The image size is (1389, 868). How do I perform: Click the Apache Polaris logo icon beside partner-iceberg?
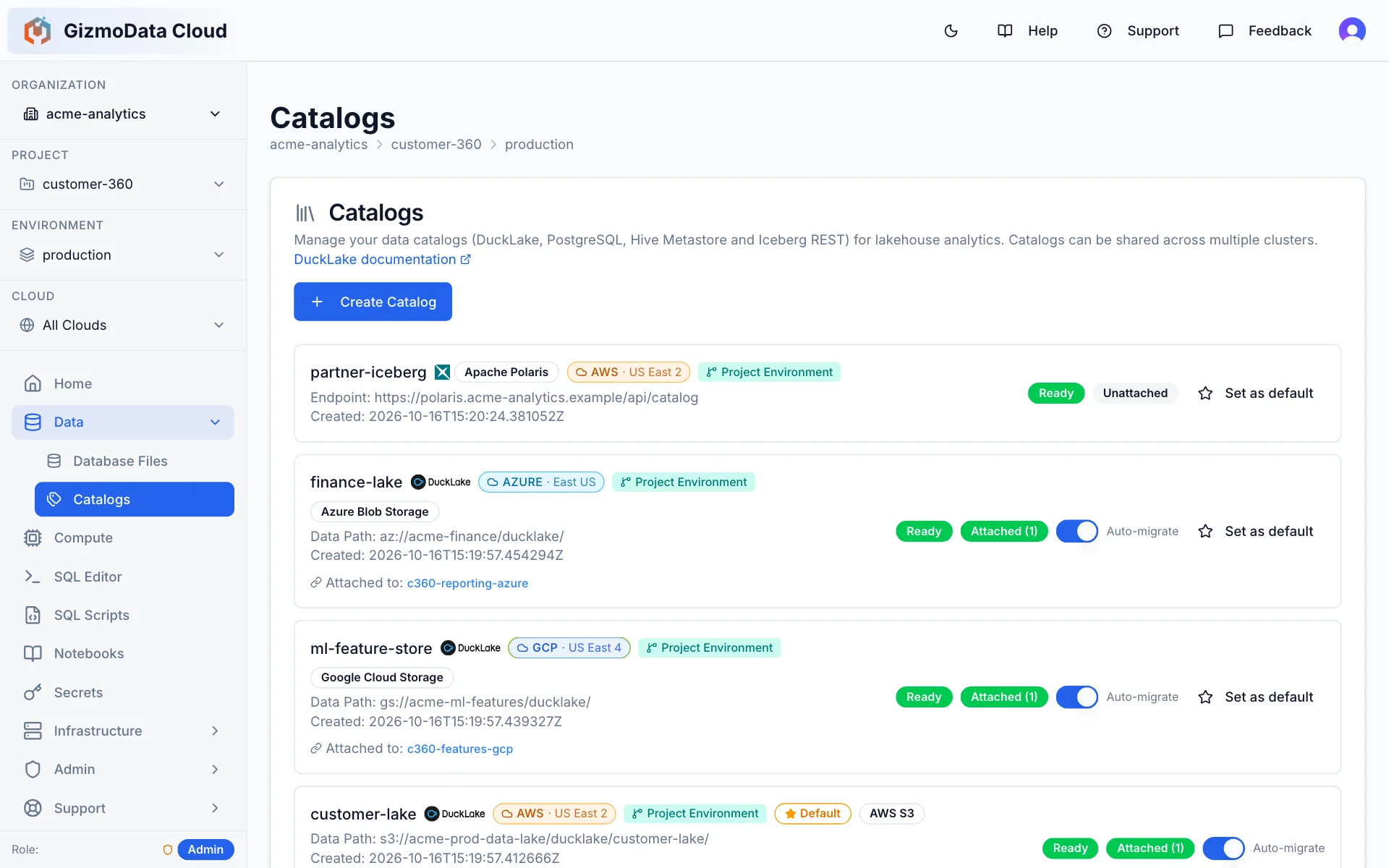tap(442, 372)
